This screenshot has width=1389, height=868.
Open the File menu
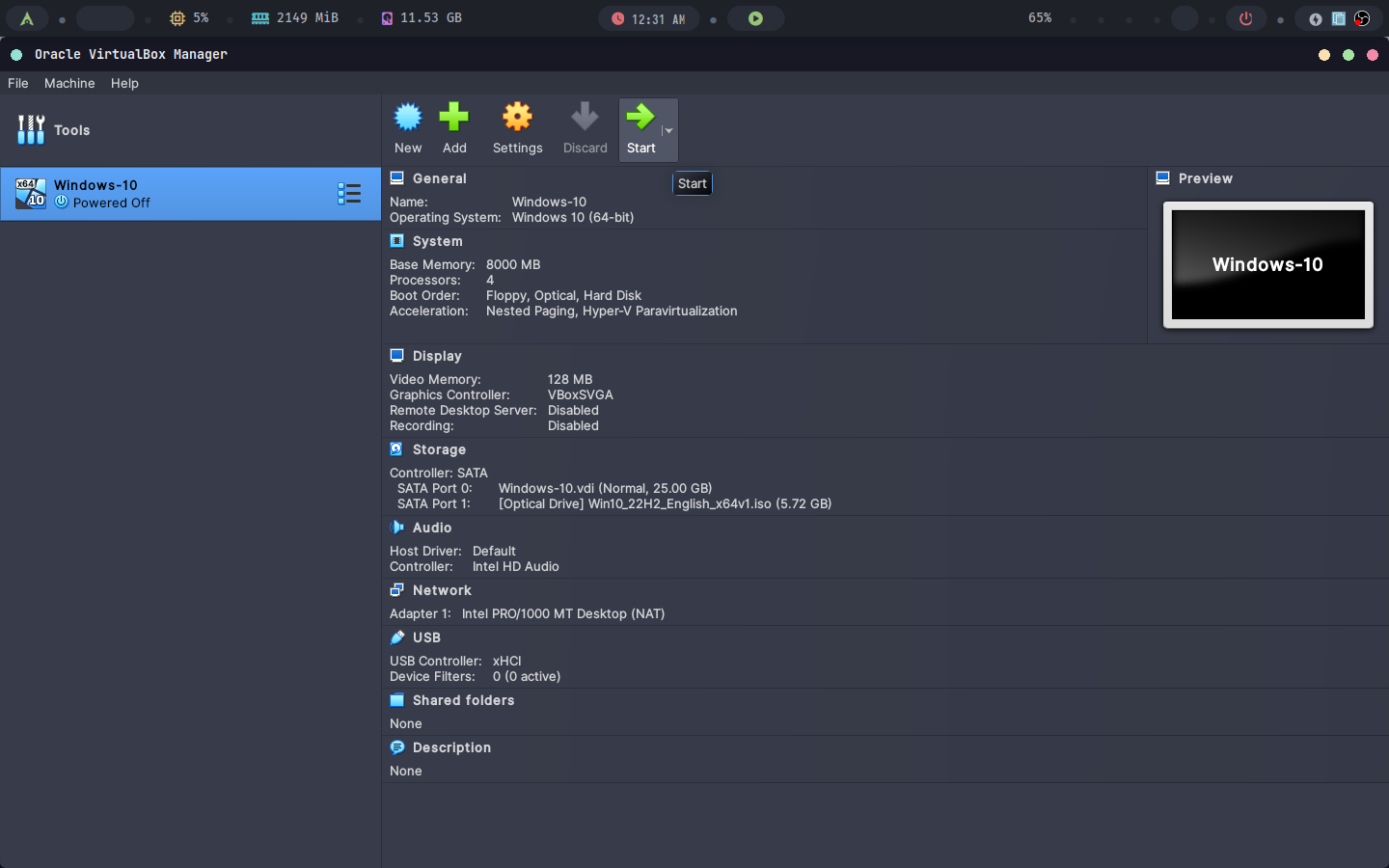click(x=18, y=83)
